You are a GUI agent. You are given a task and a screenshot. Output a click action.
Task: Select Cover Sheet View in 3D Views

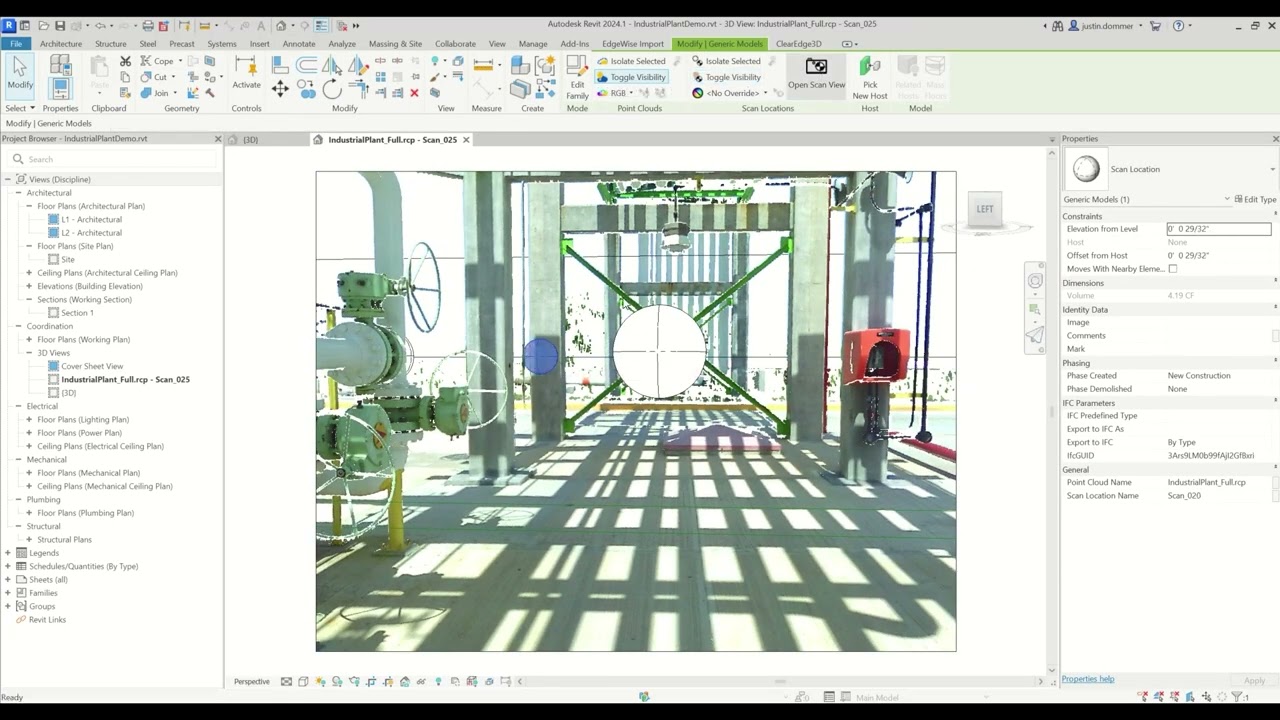[x=92, y=367]
